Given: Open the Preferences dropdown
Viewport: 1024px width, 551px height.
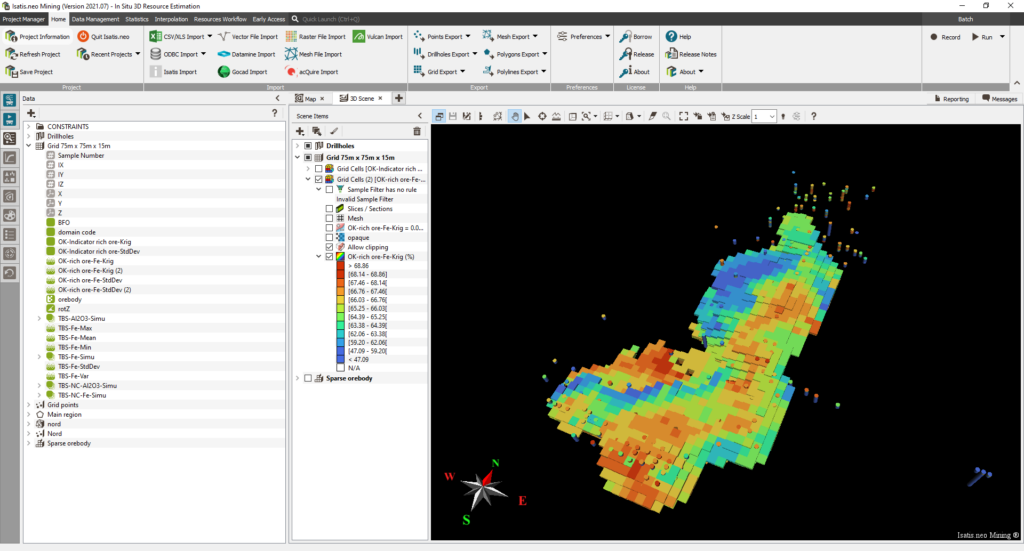Looking at the screenshot, I should (x=608, y=37).
